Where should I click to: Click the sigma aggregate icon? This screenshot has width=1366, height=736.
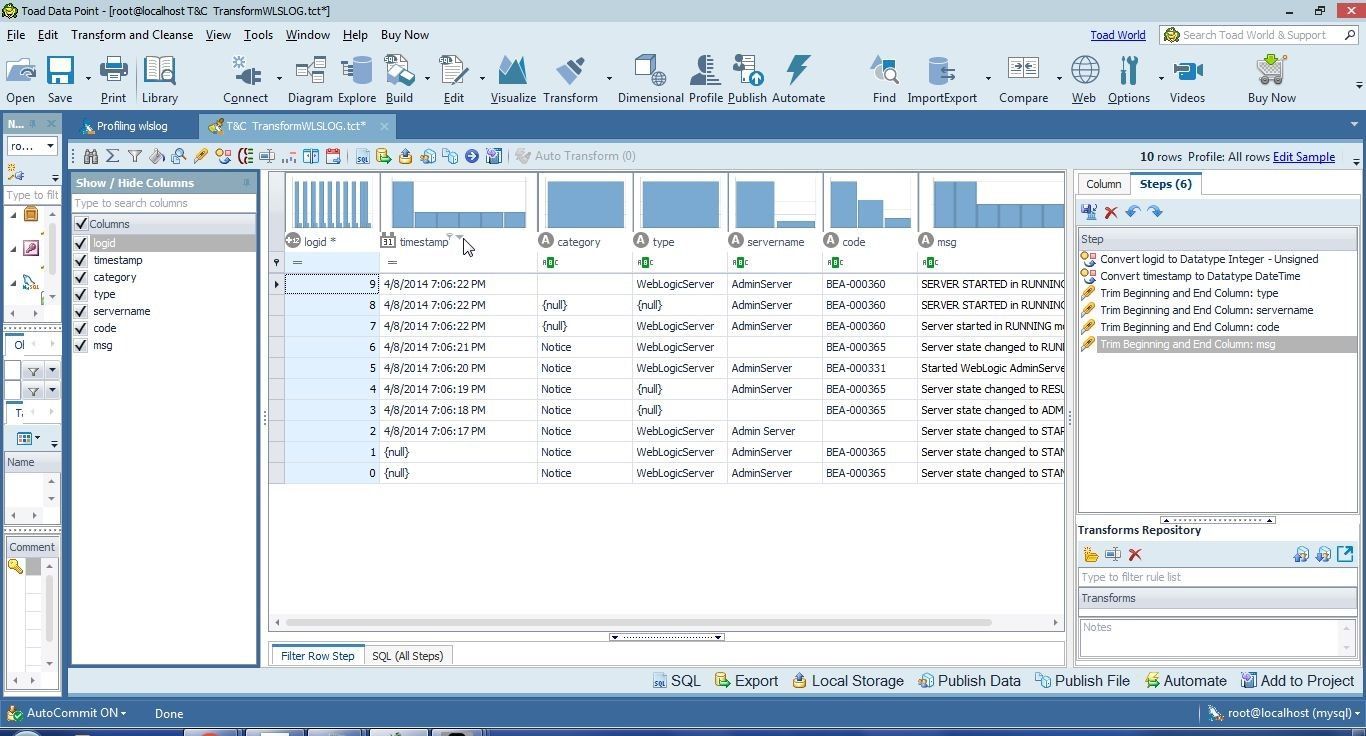click(x=112, y=156)
